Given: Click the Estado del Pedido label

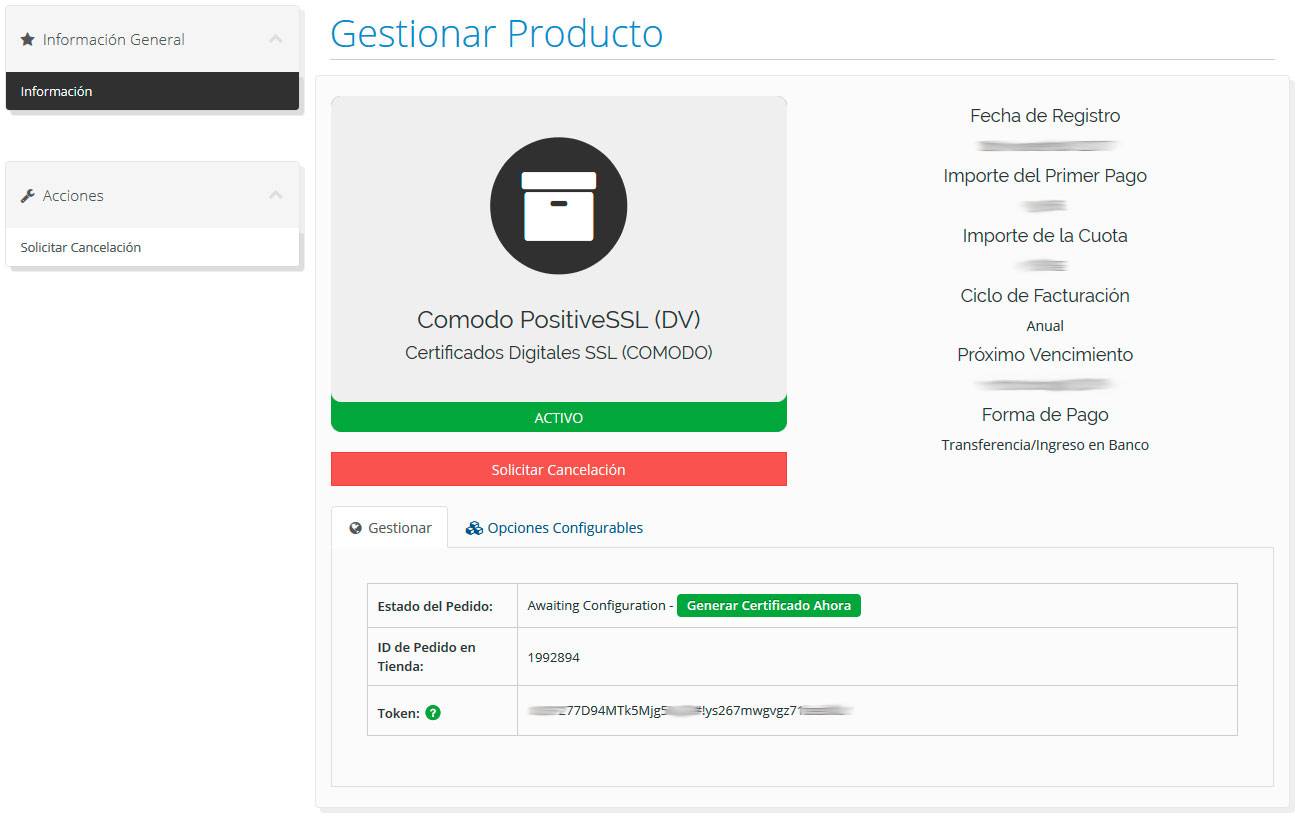Looking at the screenshot, I should click(x=435, y=606).
